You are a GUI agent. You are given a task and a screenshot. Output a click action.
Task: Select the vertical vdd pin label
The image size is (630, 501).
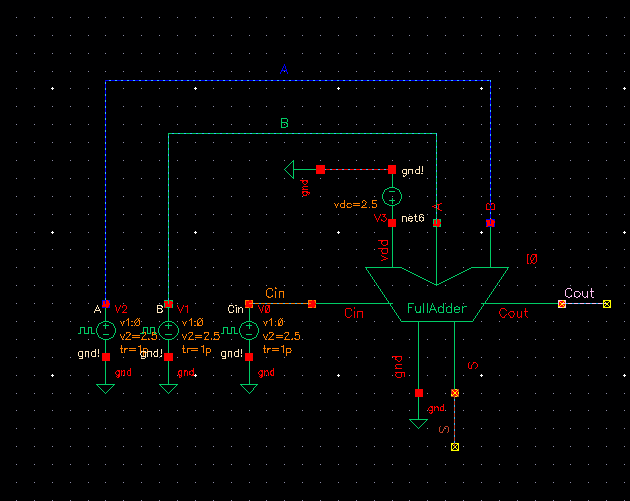[384, 250]
